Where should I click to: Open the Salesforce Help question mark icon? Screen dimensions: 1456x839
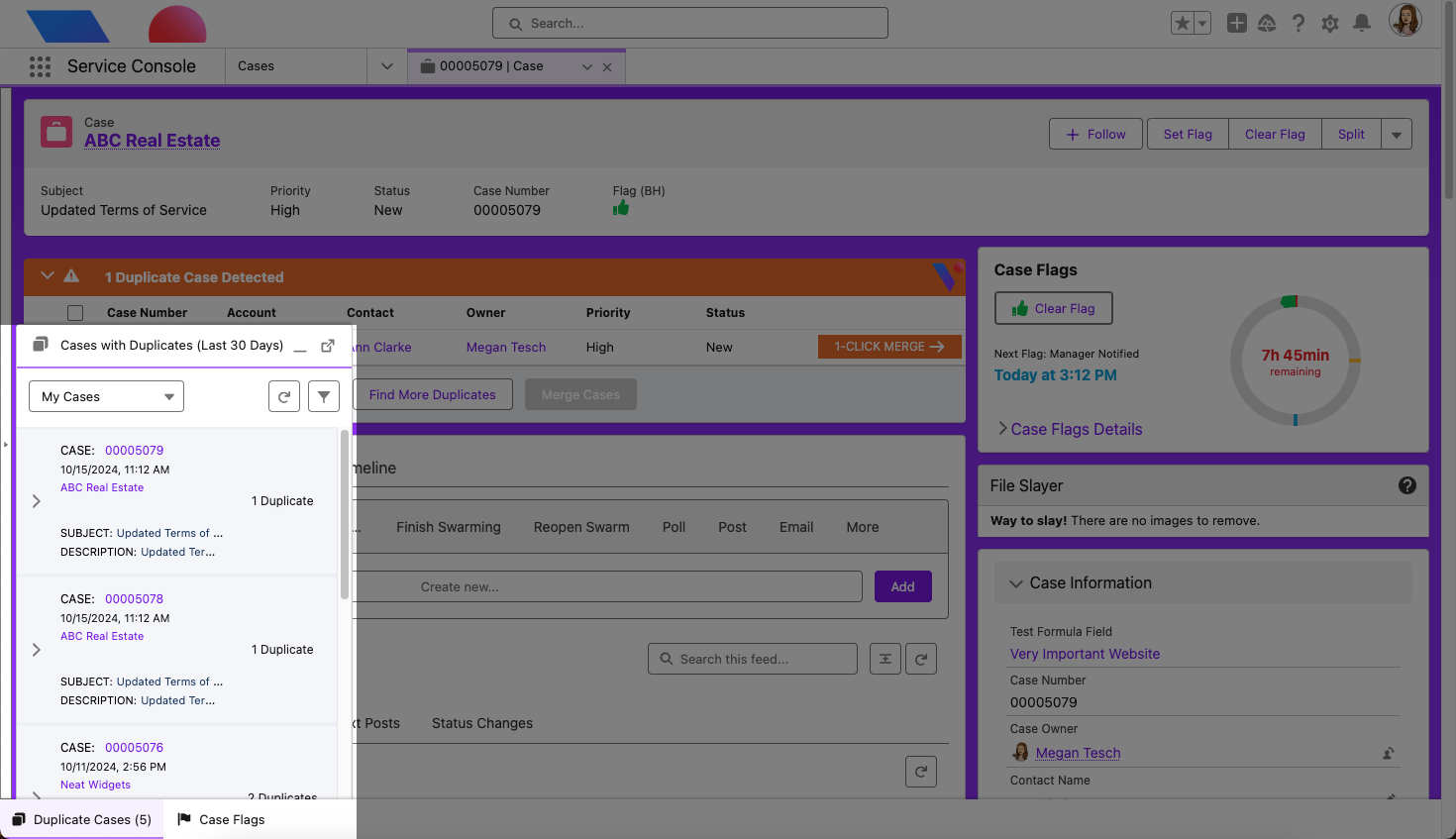[1299, 23]
